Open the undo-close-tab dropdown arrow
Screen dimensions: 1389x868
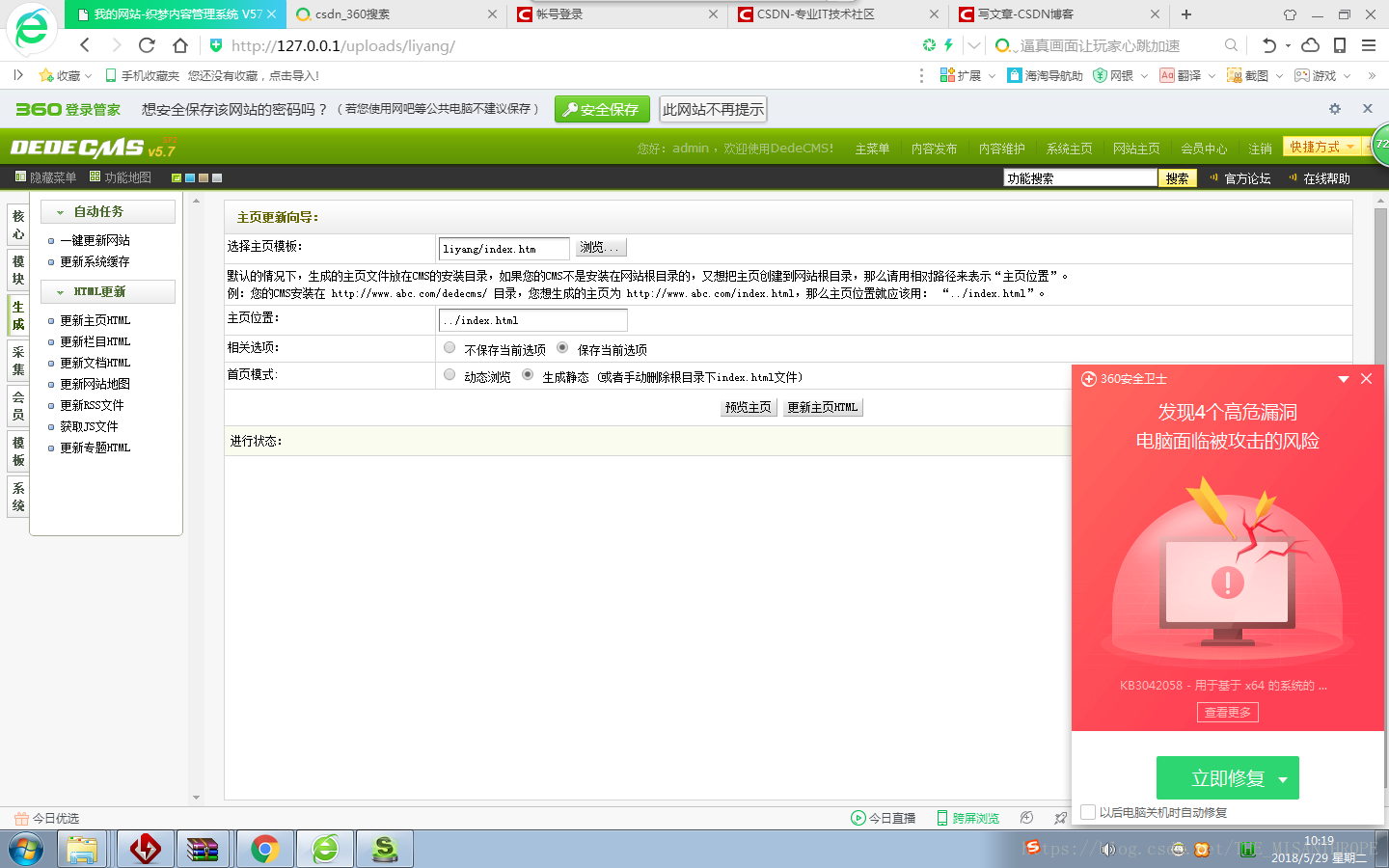pyautogui.click(x=1288, y=45)
